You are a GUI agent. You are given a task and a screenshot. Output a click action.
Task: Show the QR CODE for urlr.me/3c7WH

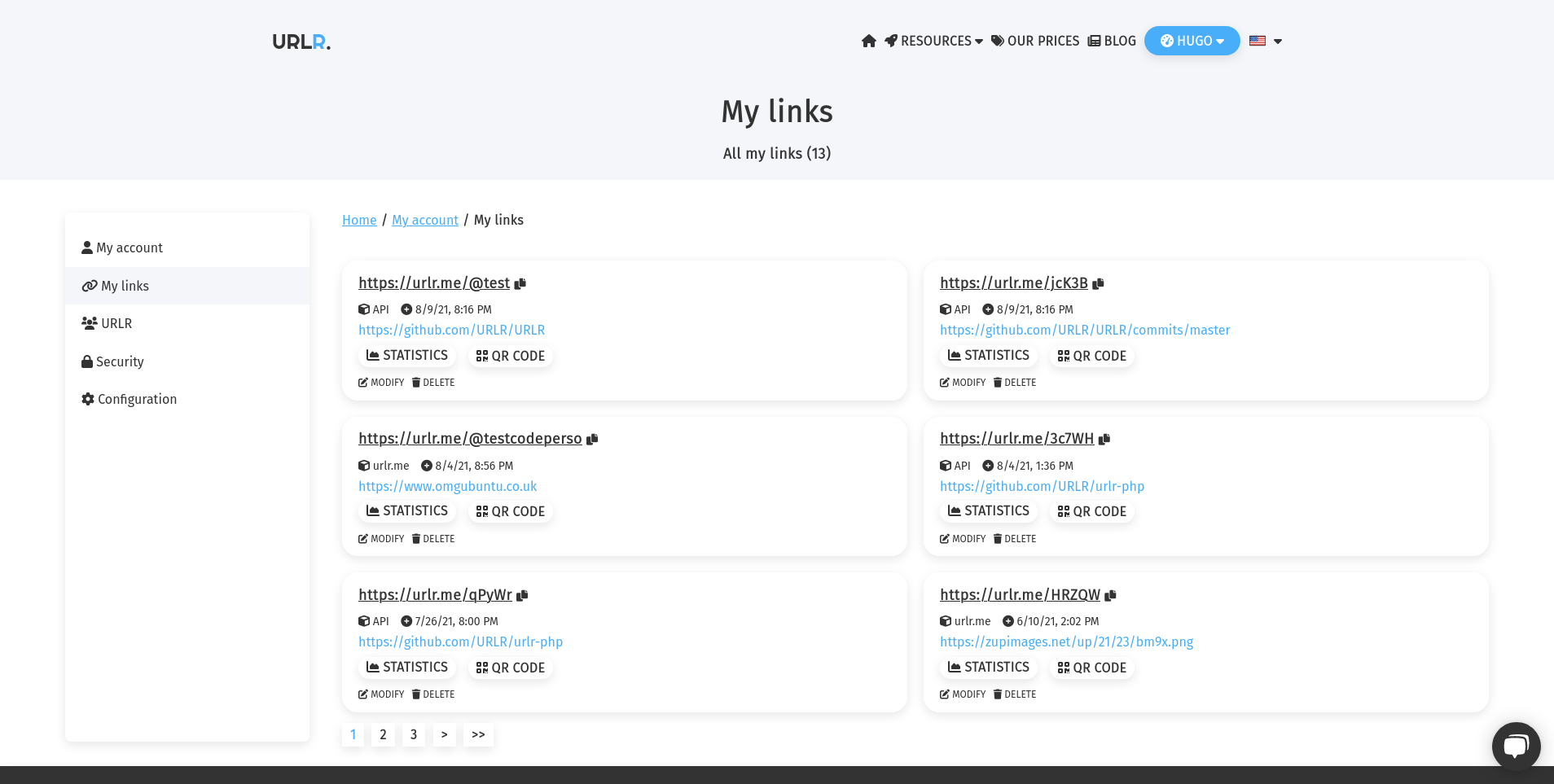point(1091,510)
